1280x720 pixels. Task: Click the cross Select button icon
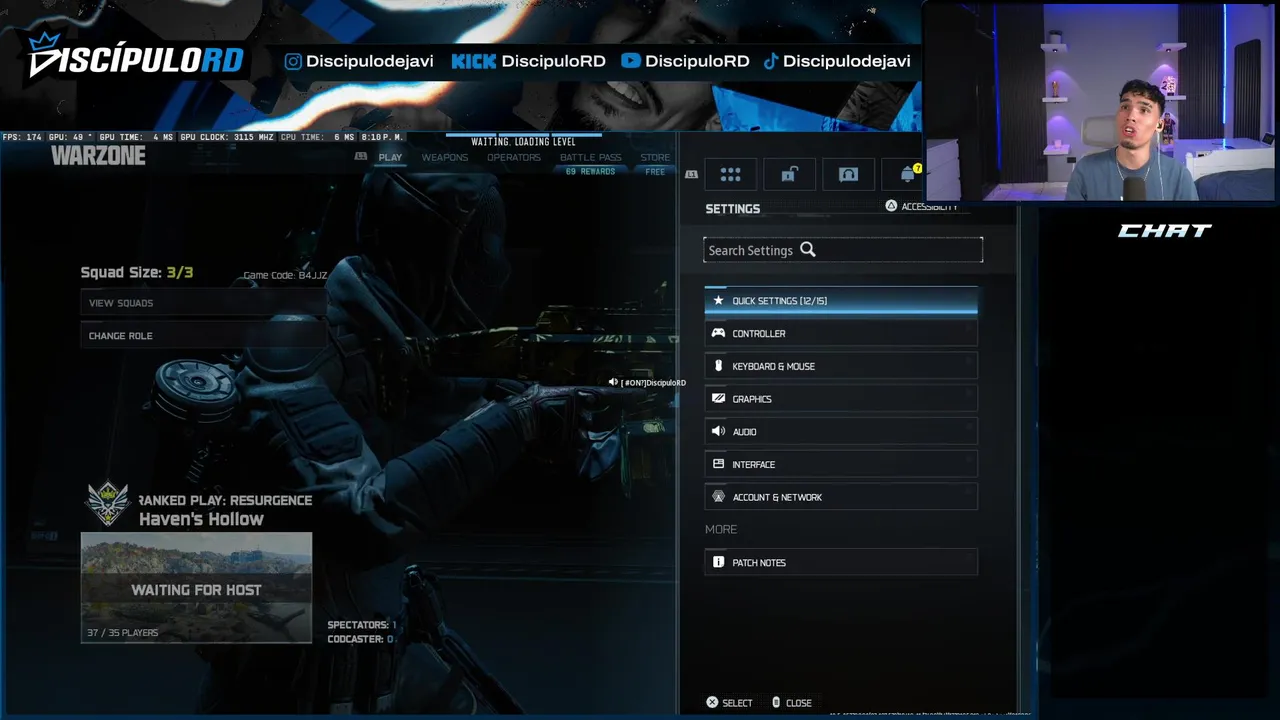click(x=712, y=702)
